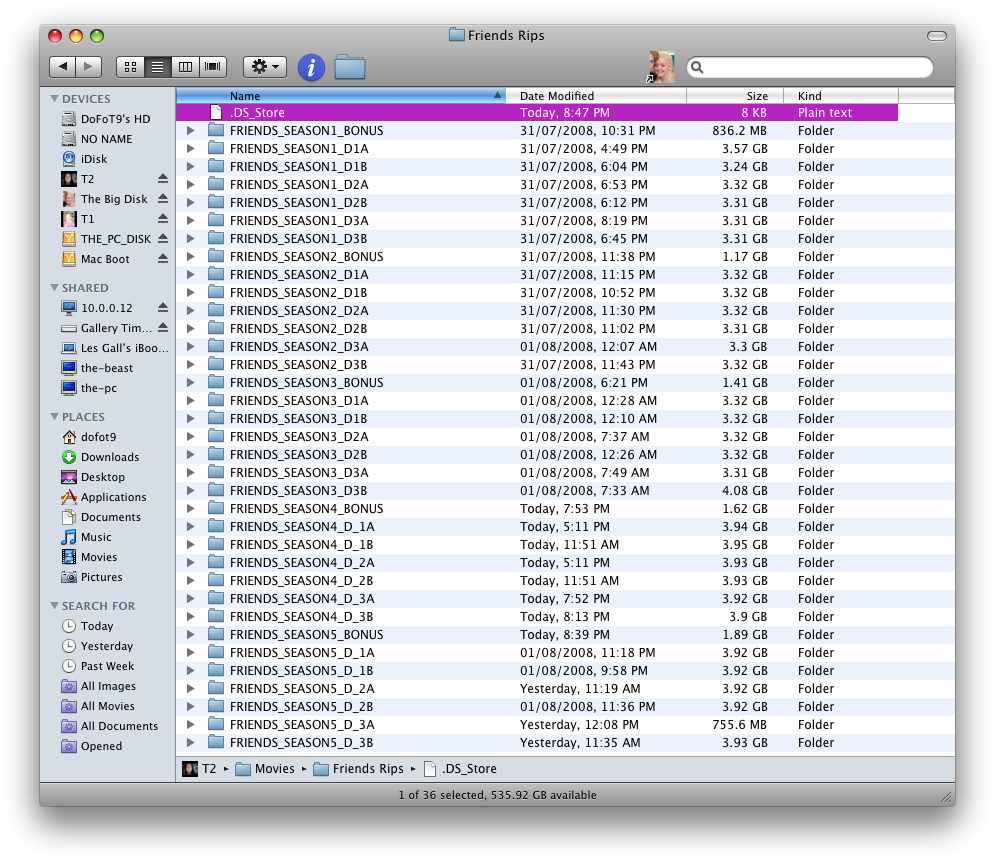Eject Gallery Tim shared disk

[x=162, y=328]
